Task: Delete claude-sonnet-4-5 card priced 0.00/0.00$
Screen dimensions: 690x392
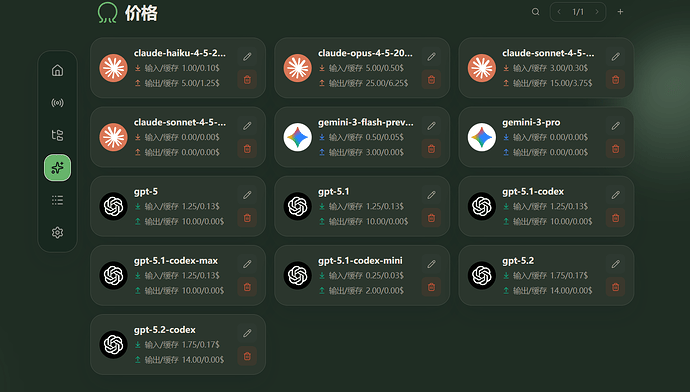Action: click(x=247, y=149)
